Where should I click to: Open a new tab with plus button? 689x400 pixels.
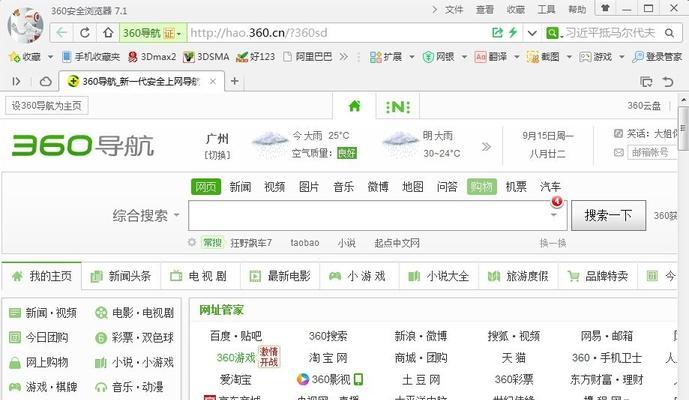[x=235, y=81]
